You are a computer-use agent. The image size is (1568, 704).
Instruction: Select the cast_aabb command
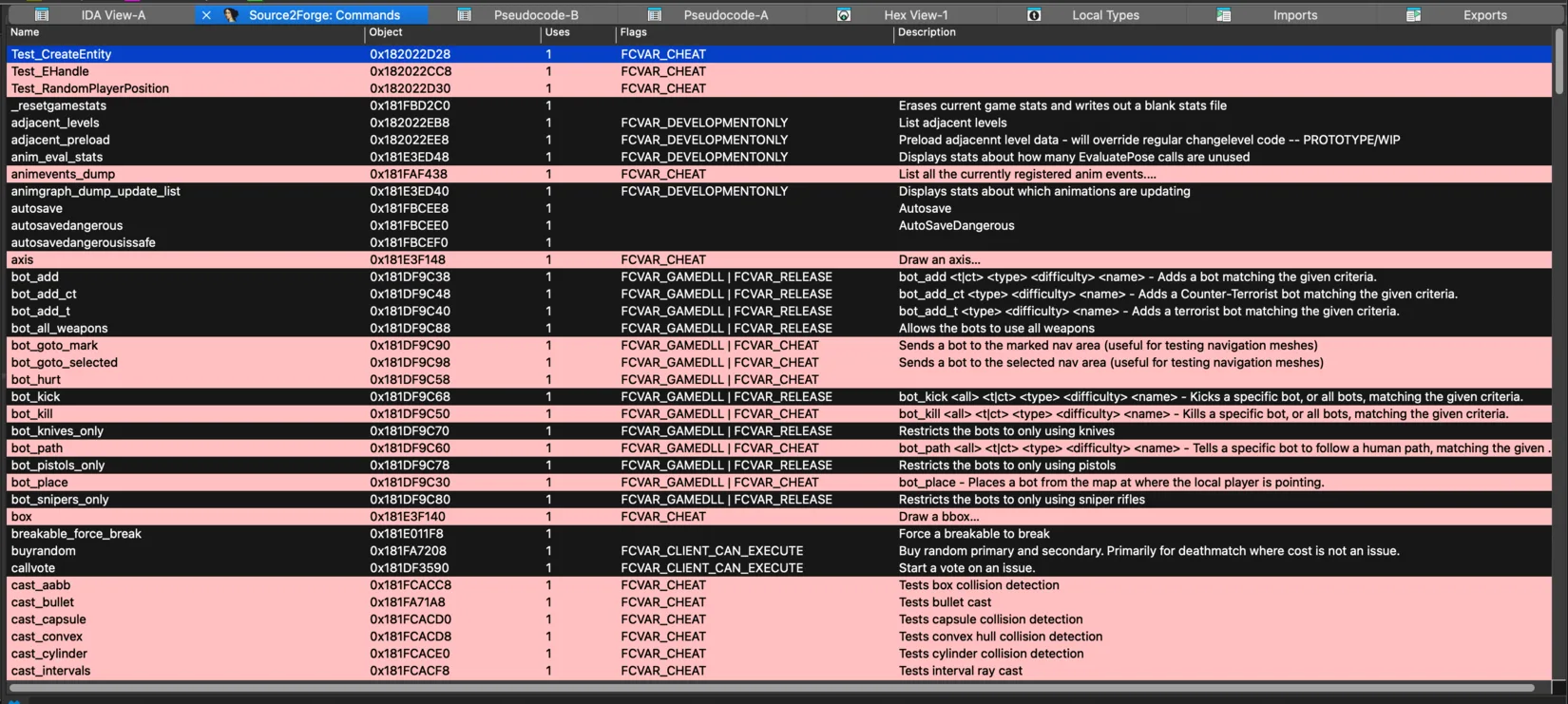tap(779, 584)
